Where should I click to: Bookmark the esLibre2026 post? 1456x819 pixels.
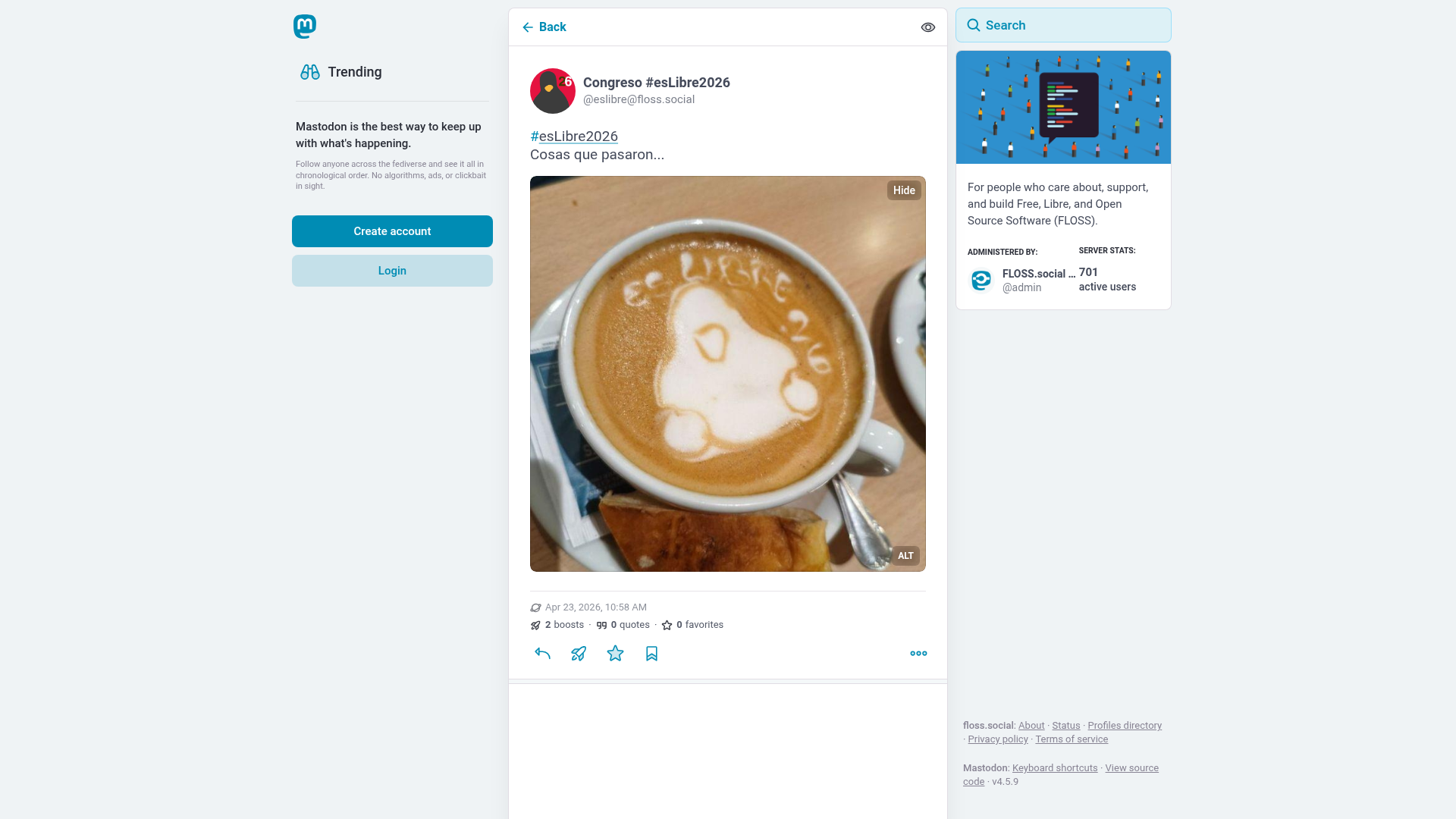click(x=651, y=654)
